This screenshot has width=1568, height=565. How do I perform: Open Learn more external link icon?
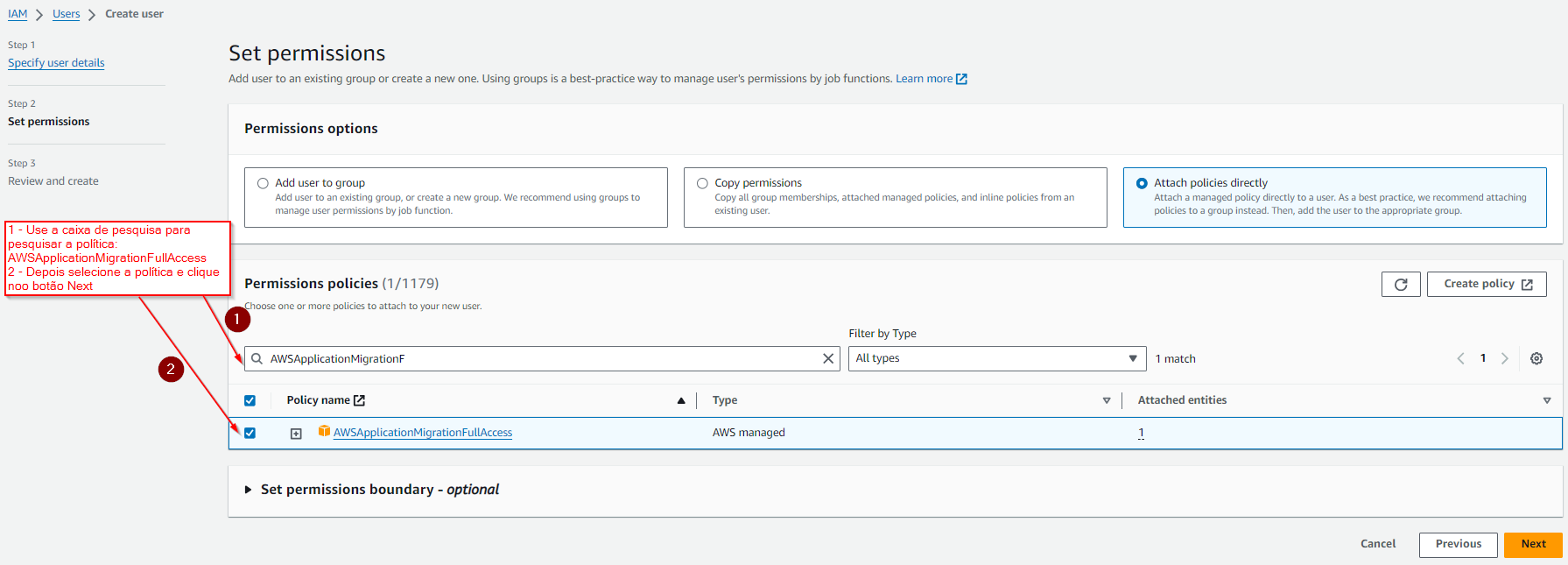click(961, 79)
